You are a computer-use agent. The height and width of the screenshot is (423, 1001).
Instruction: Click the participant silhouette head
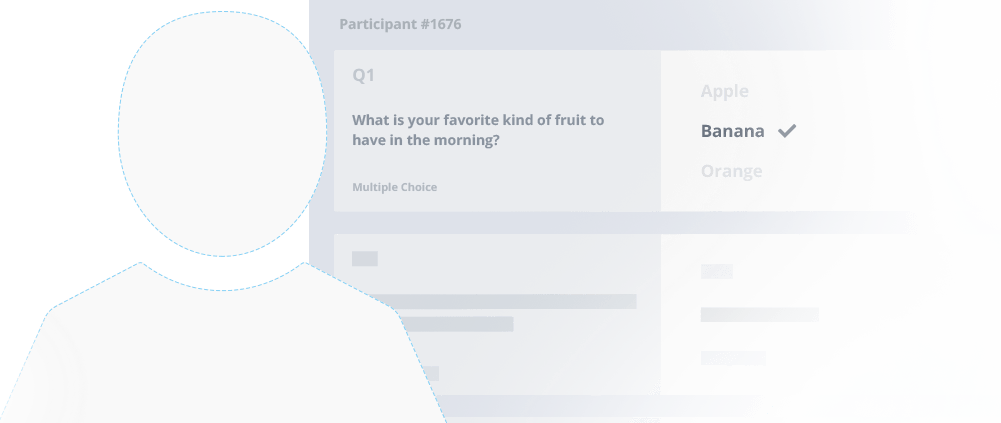pyautogui.click(x=222, y=134)
